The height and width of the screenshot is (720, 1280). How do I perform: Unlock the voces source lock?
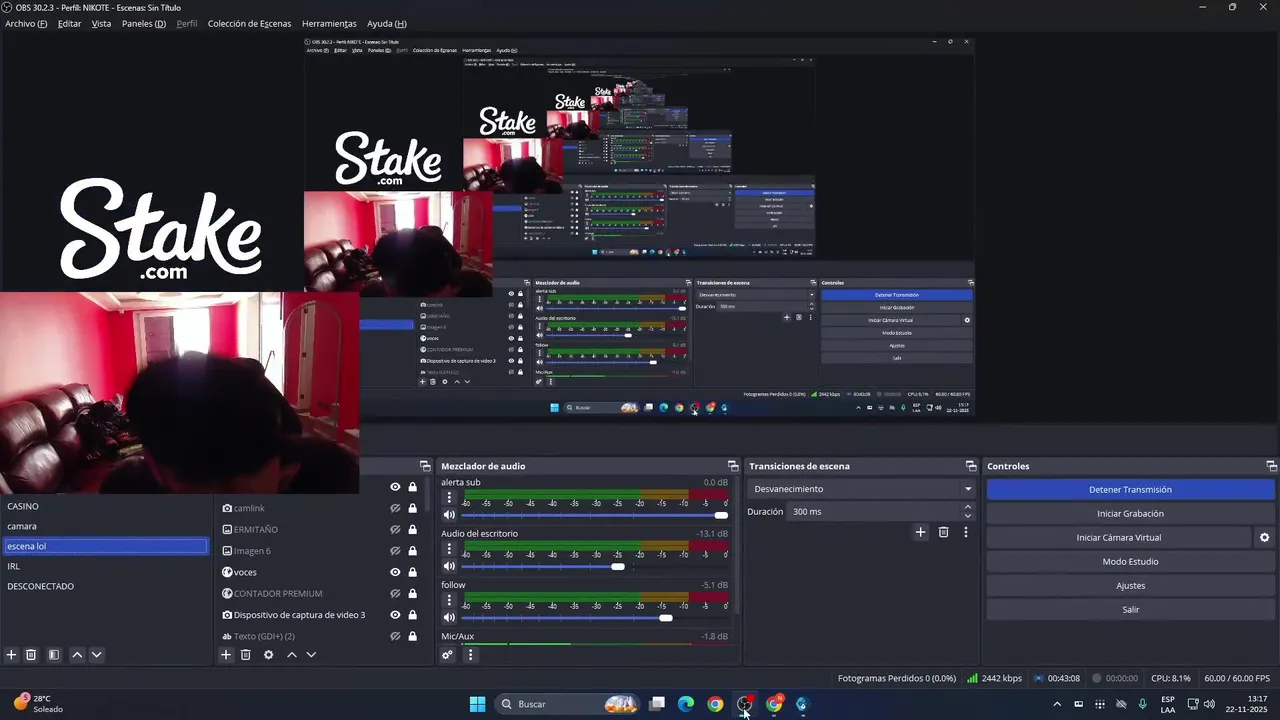point(412,572)
